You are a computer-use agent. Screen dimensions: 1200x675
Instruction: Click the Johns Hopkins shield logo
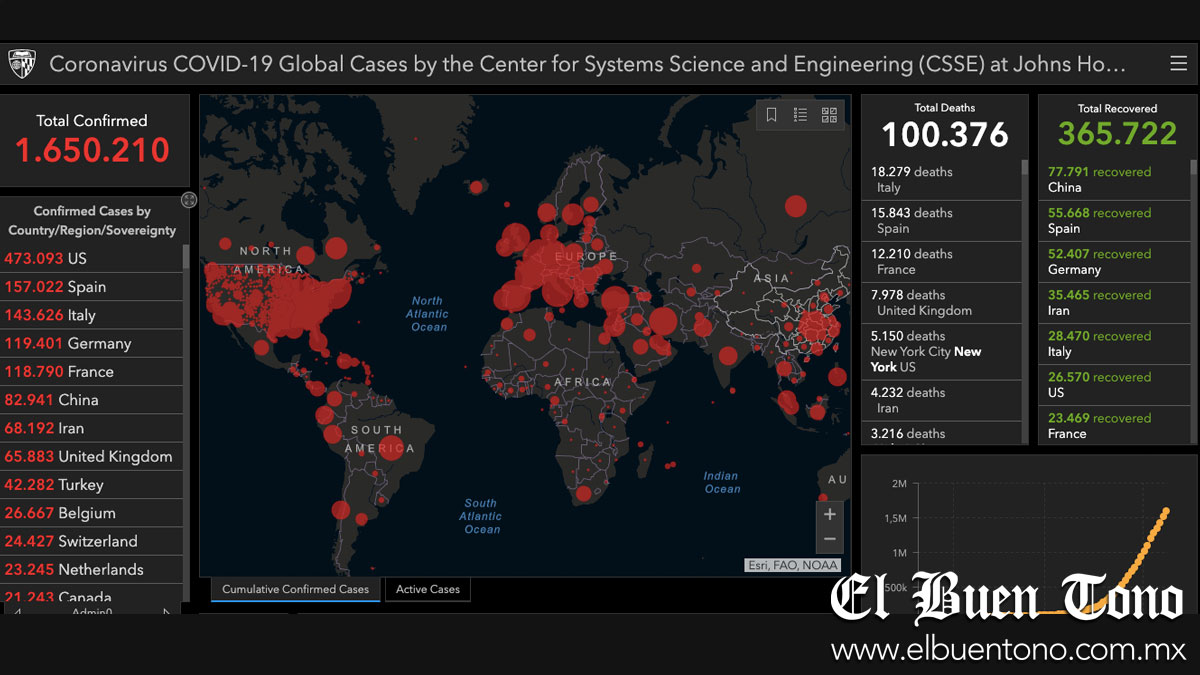pyautogui.click(x=22, y=64)
